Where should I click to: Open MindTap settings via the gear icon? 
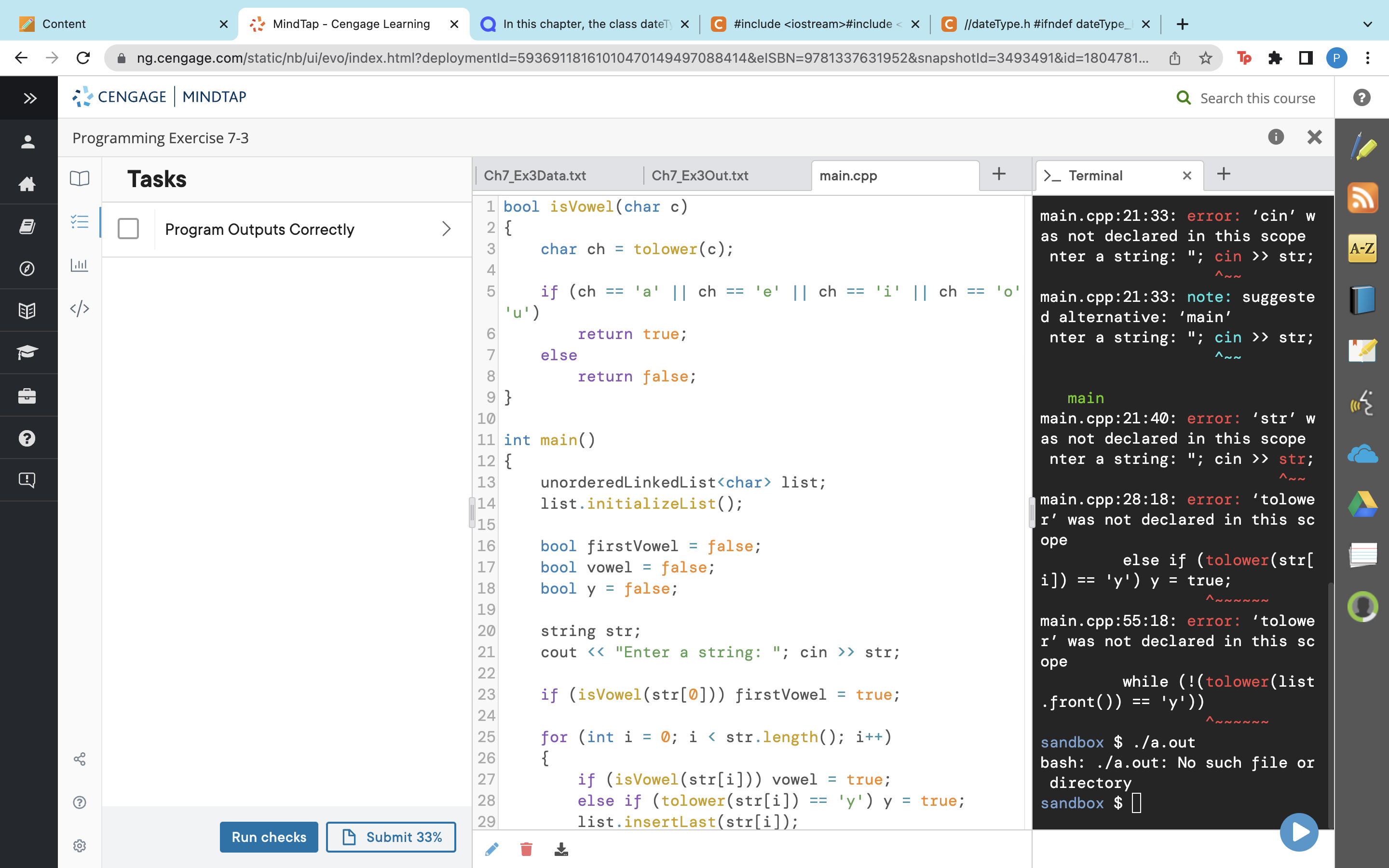(x=80, y=845)
